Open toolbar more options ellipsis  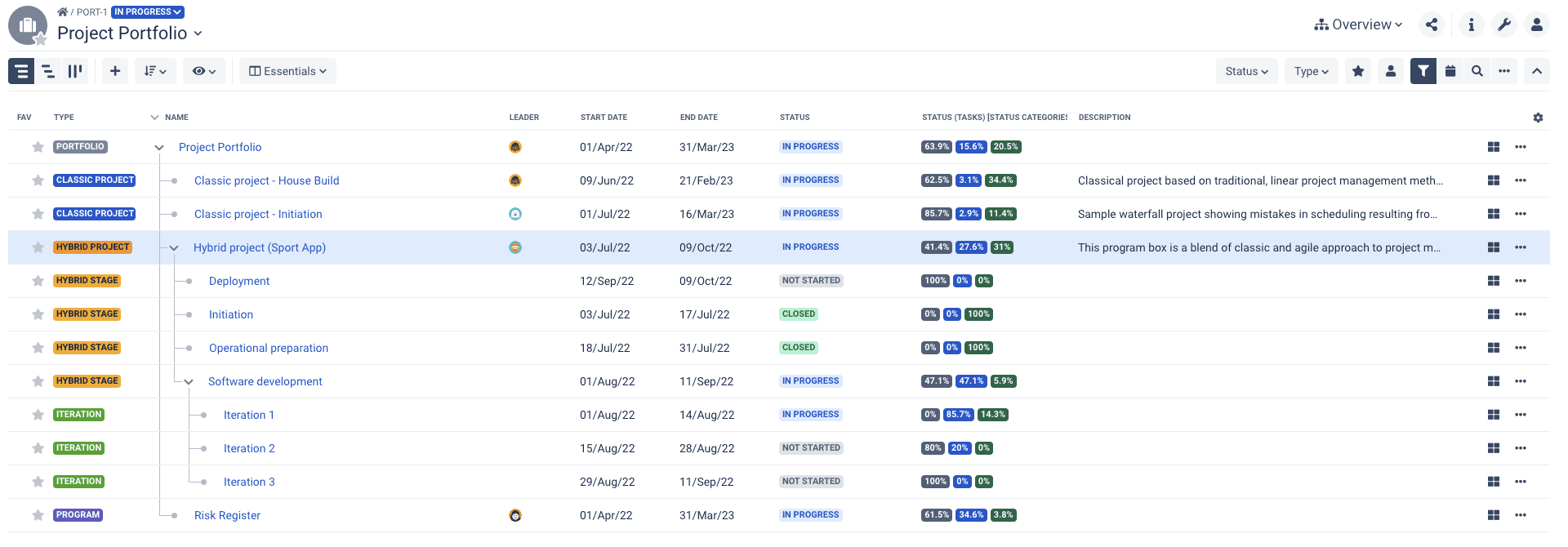click(1504, 71)
